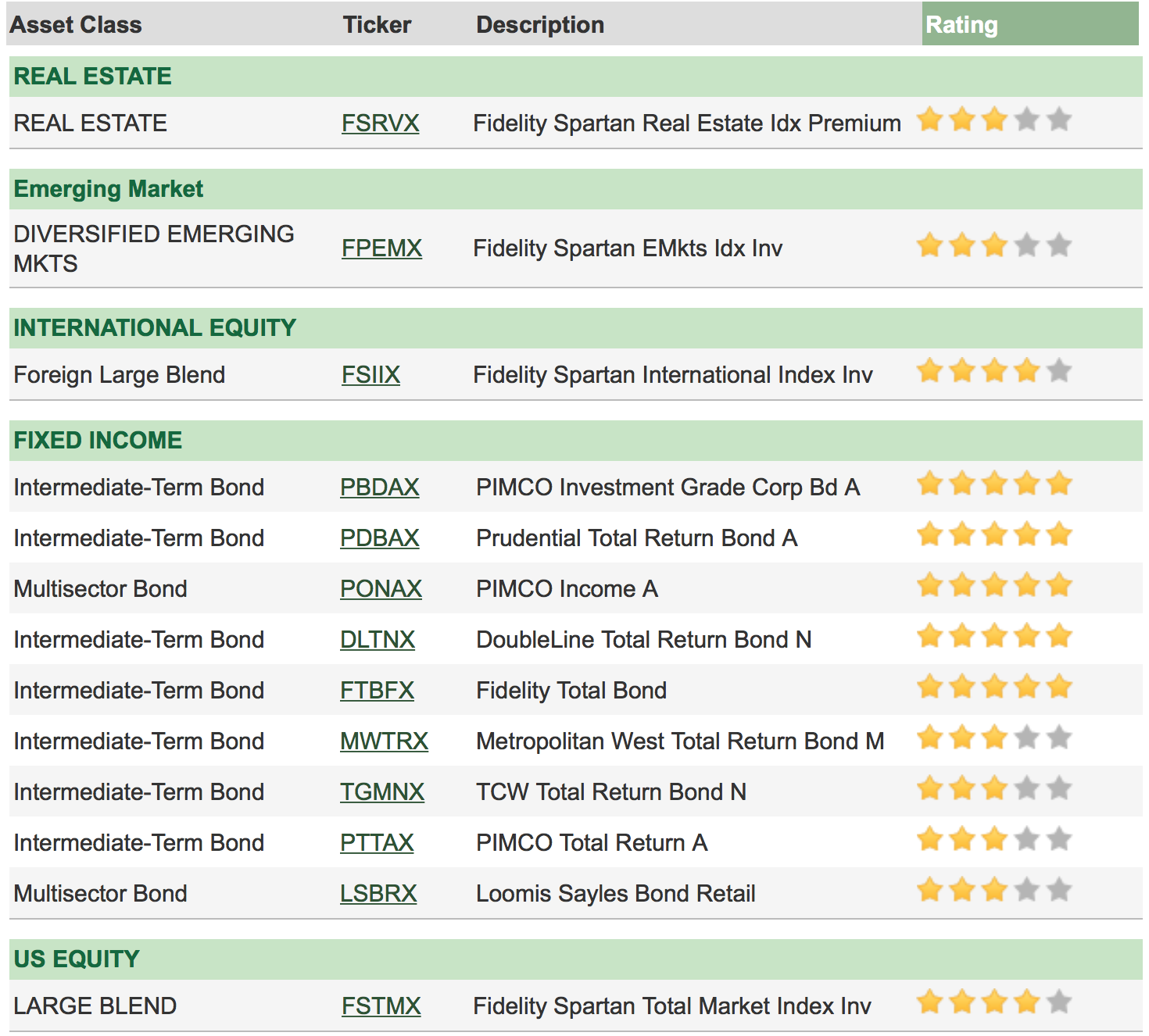Click 'TCW Total Return Bond N'
Viewport: 1149px width, 1036px height.
point(611,792)
